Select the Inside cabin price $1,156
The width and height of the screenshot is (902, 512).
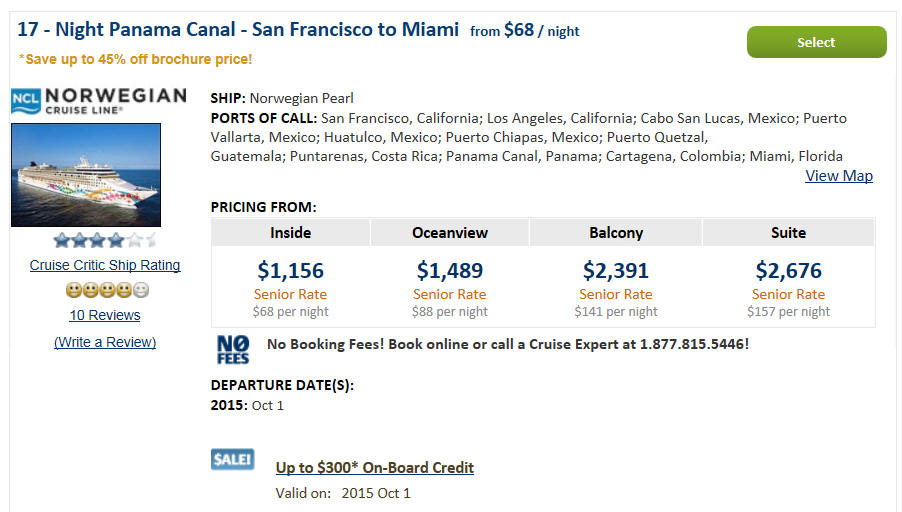[291, 270]
